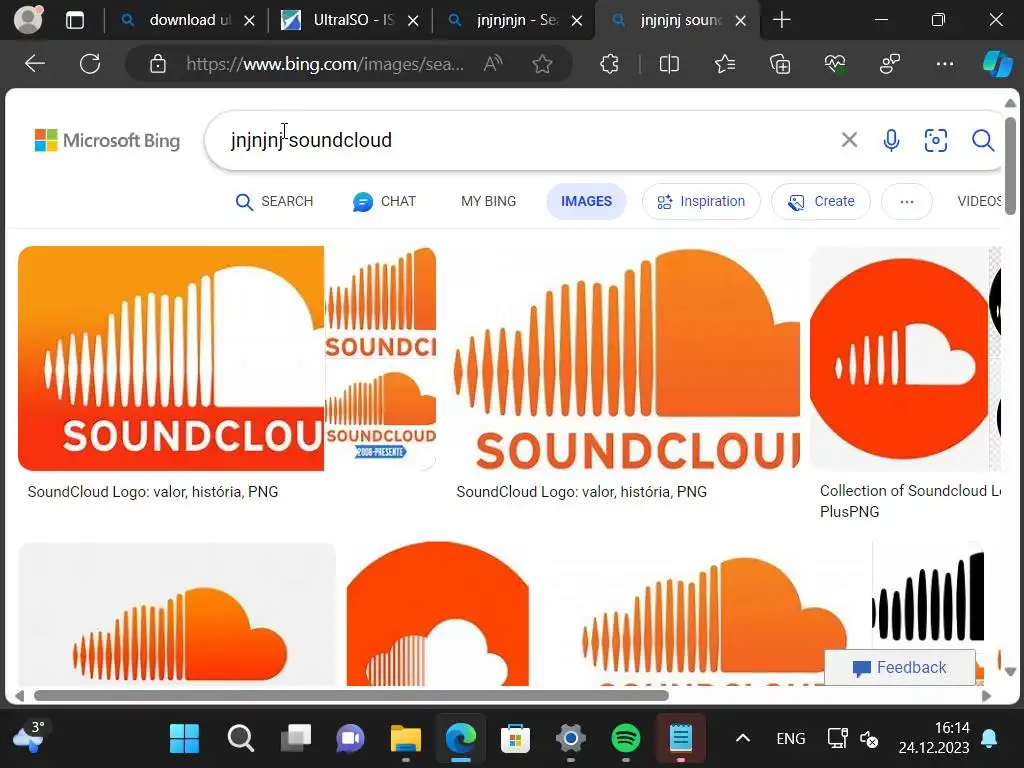Screen dimensions: 1024x768
Task: Go back with the back arrow
Action: tap(35, 64)
